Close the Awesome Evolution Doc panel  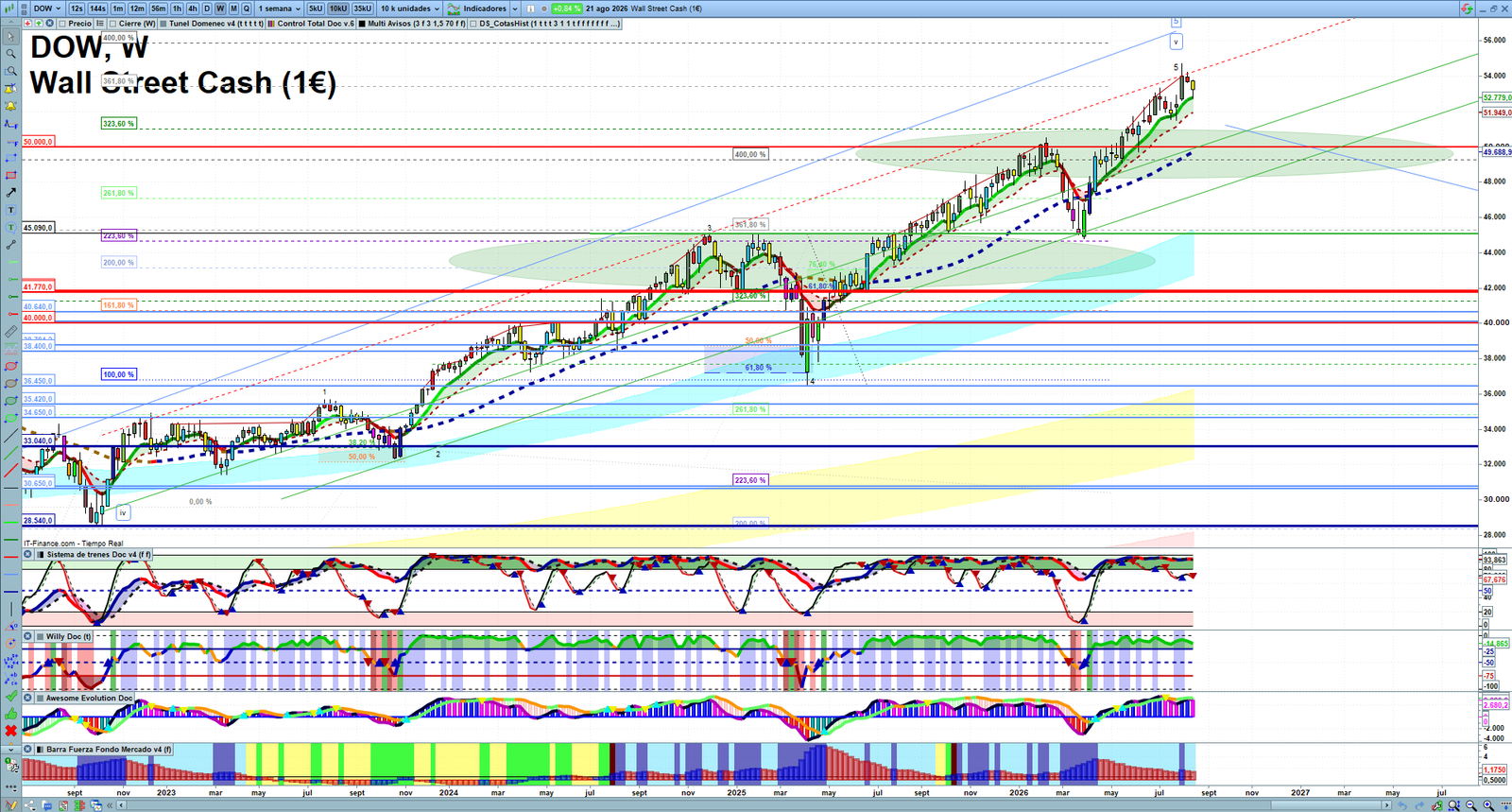tap(27, 698)
